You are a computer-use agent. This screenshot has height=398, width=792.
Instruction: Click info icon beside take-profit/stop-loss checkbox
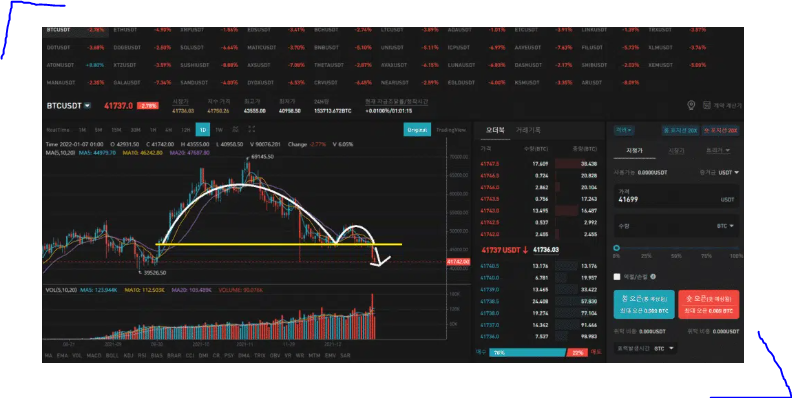pyautogui.click(x=653, y=277)
